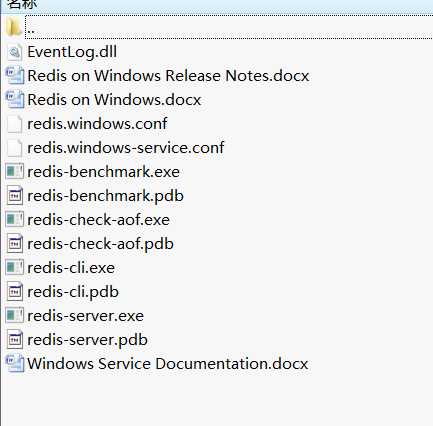Select 'Redis on Windows Release Notes.docx' name

tap(168, 76)
